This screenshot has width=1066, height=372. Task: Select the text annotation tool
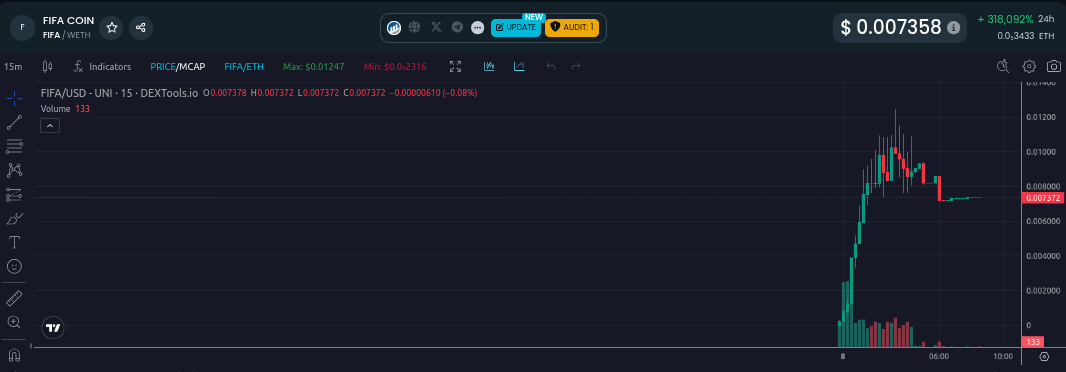pyautogui.click(x=14, y=242)
